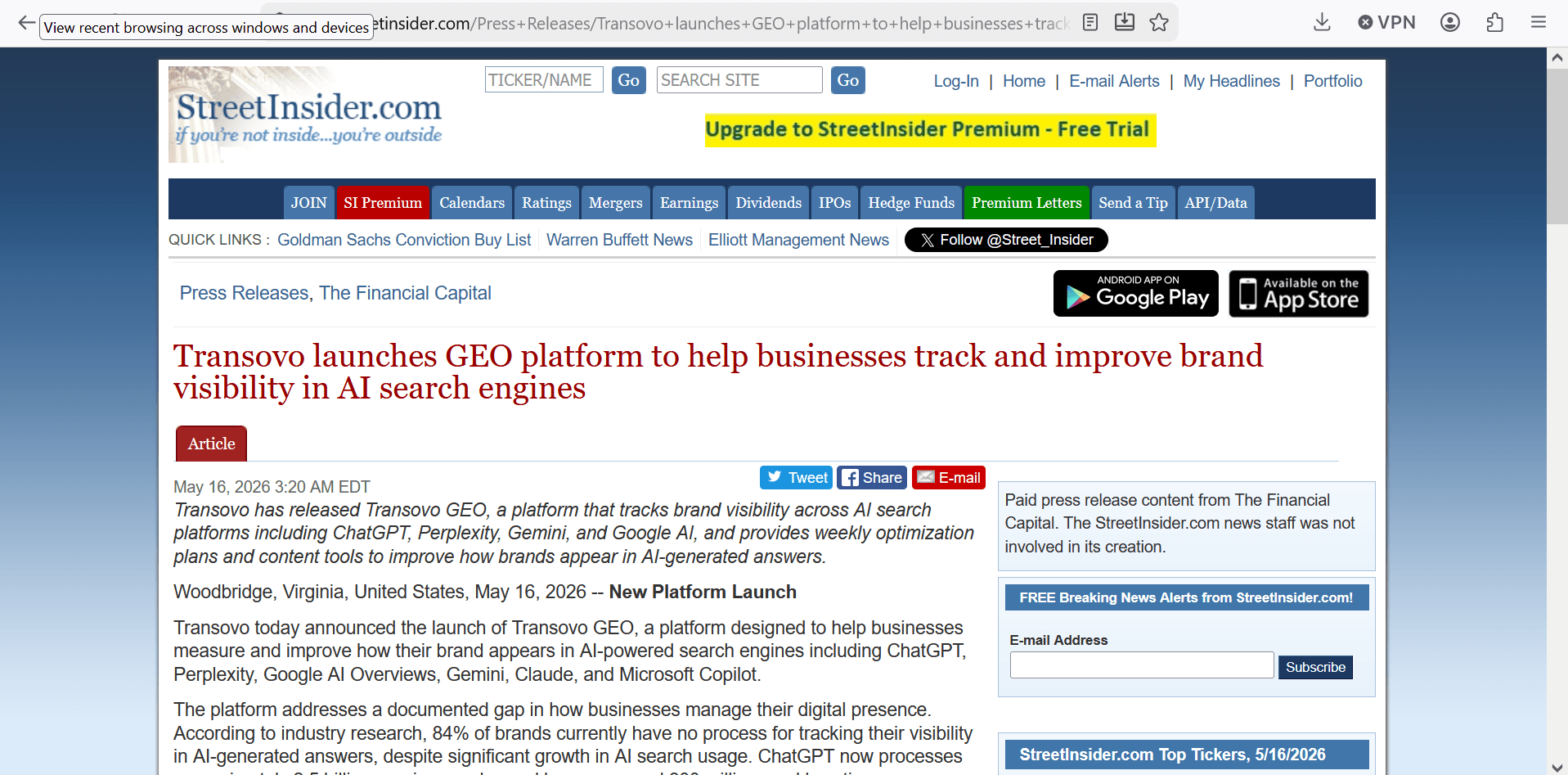Click the save page icon in address bar

pos(1125,22)
